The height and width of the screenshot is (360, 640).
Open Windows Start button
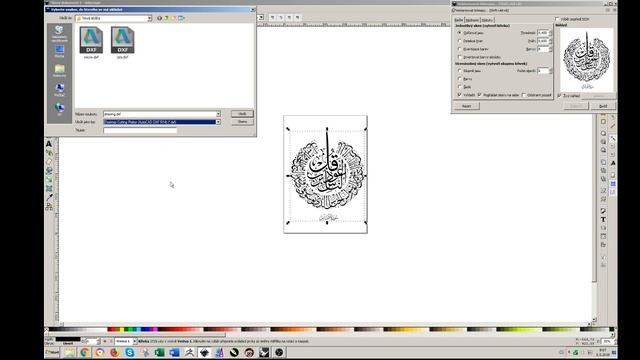pos(52,352)
